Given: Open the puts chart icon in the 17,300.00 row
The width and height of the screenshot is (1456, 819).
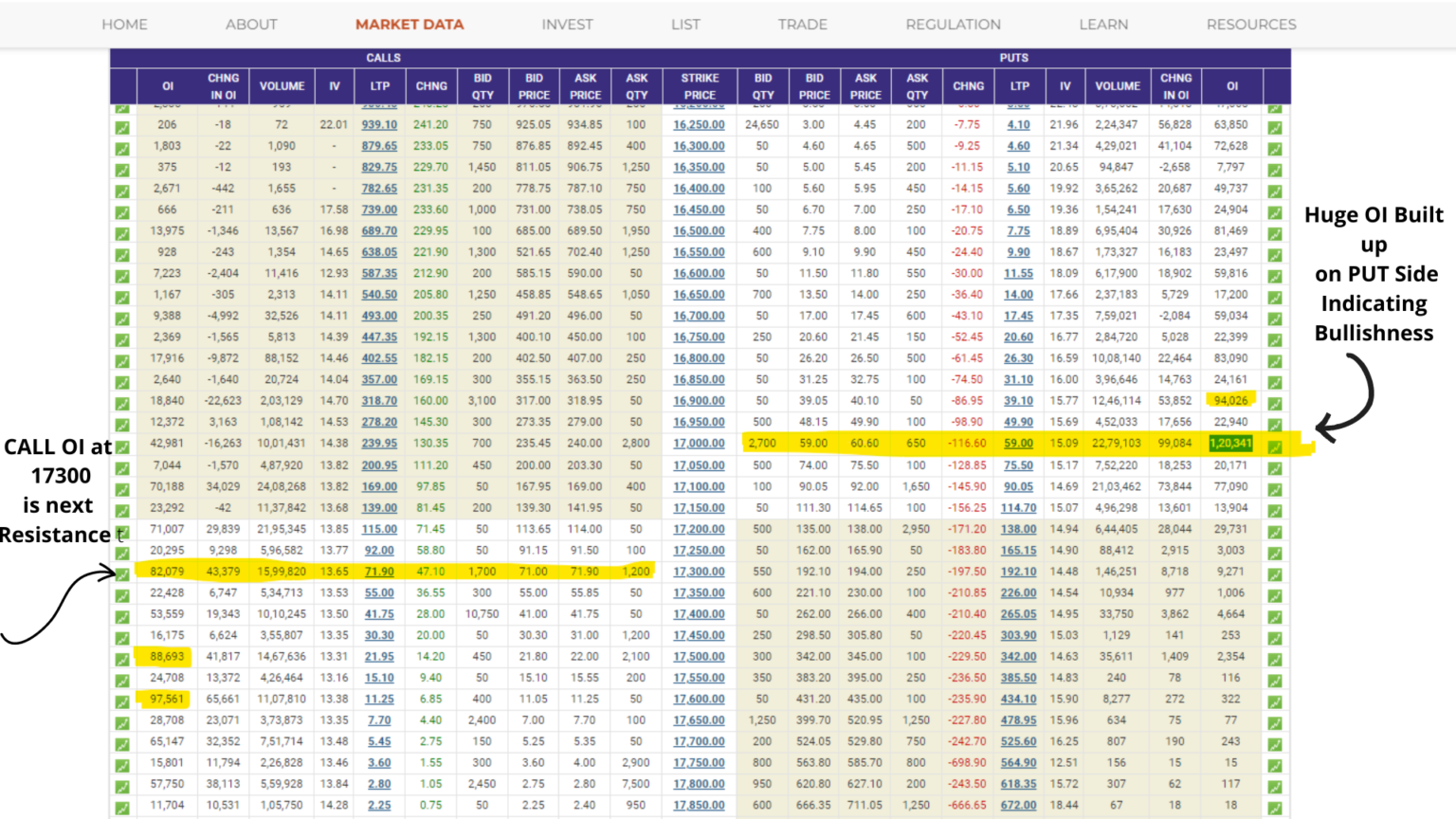Looking at the screenshot, I should pos(1275,574).
